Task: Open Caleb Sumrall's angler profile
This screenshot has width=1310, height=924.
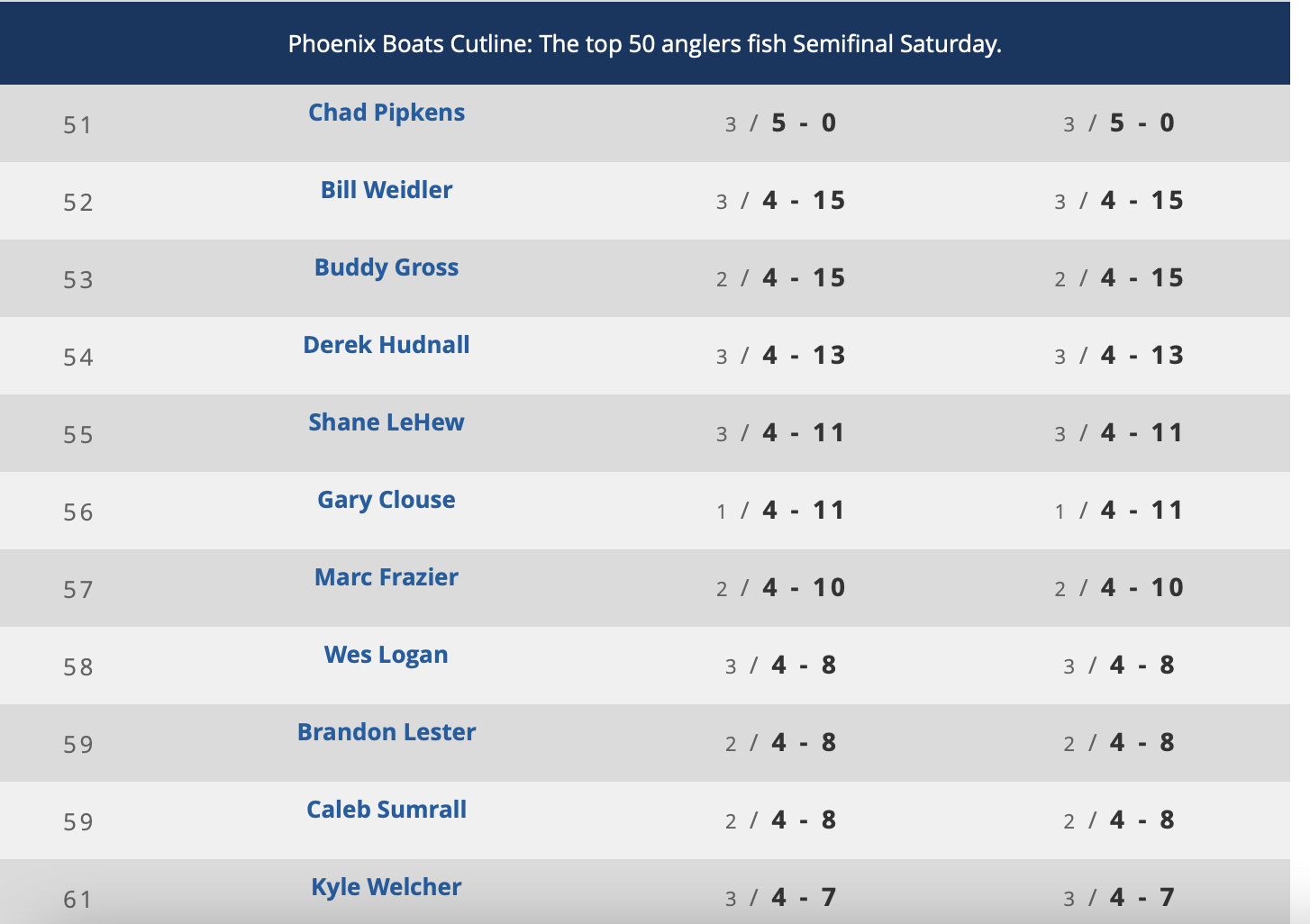Action: point(387,810)
